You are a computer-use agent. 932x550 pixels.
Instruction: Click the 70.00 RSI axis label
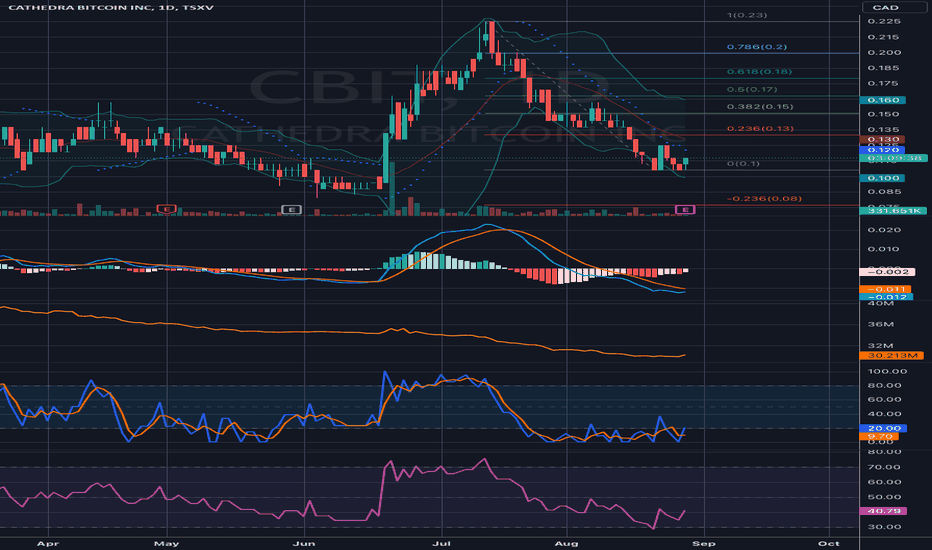tap(884, 467)
